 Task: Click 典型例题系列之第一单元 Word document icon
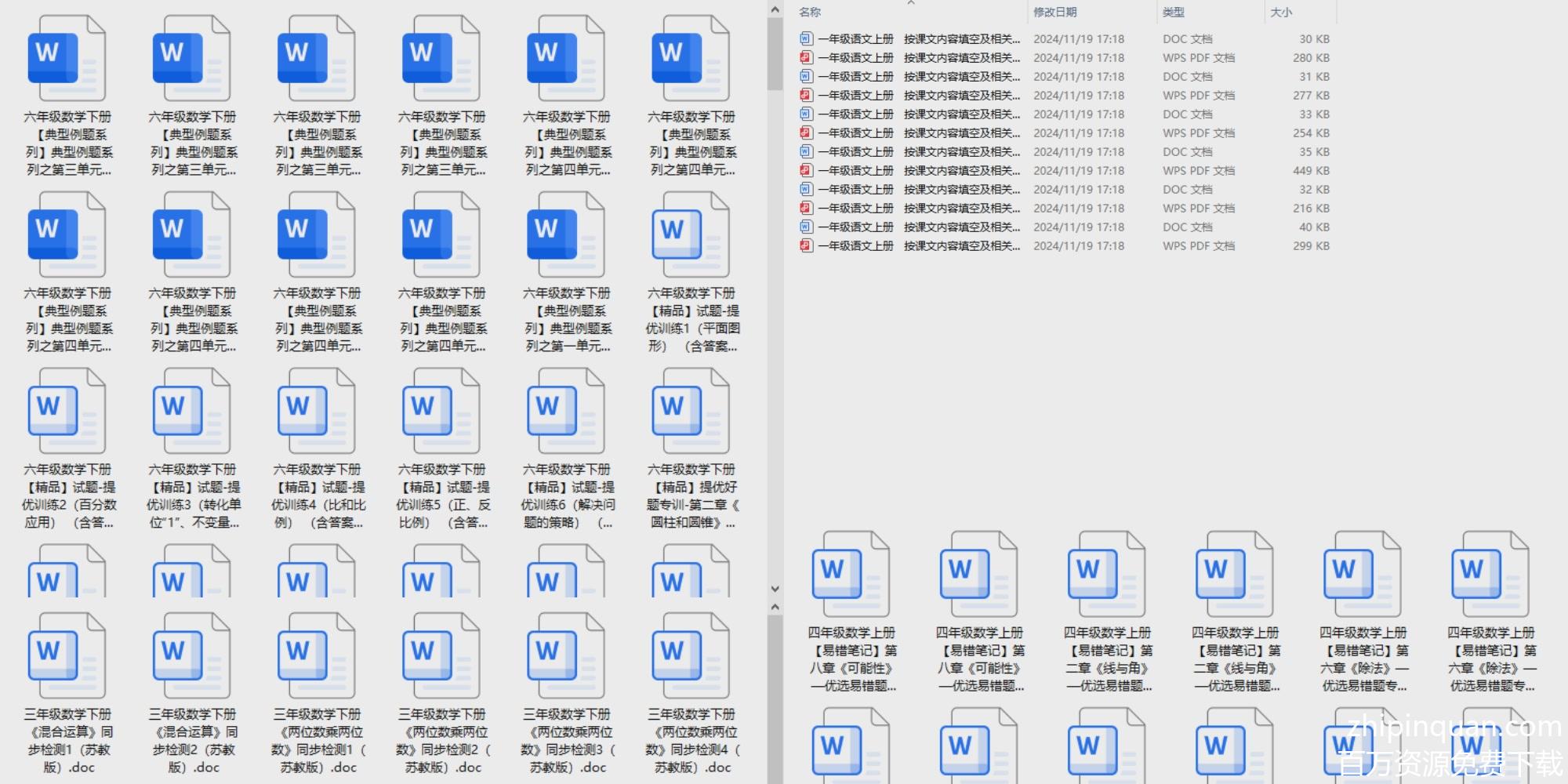click(x=565, y=235)
